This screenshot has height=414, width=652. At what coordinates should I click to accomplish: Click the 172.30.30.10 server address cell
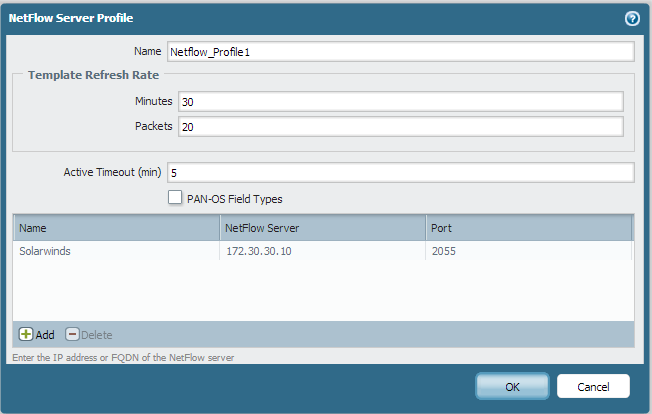(259, 251)
